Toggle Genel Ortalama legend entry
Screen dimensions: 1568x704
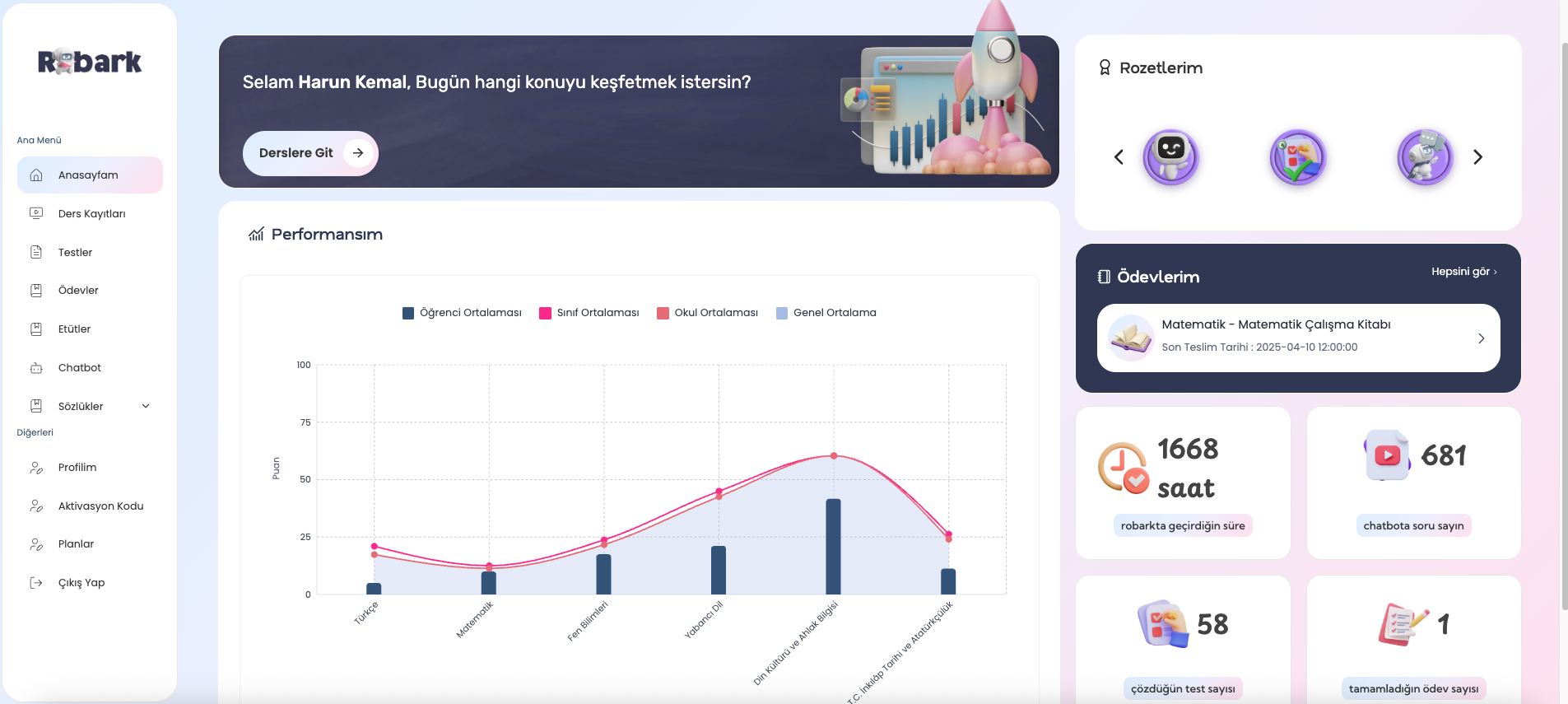tap(826, 313)
